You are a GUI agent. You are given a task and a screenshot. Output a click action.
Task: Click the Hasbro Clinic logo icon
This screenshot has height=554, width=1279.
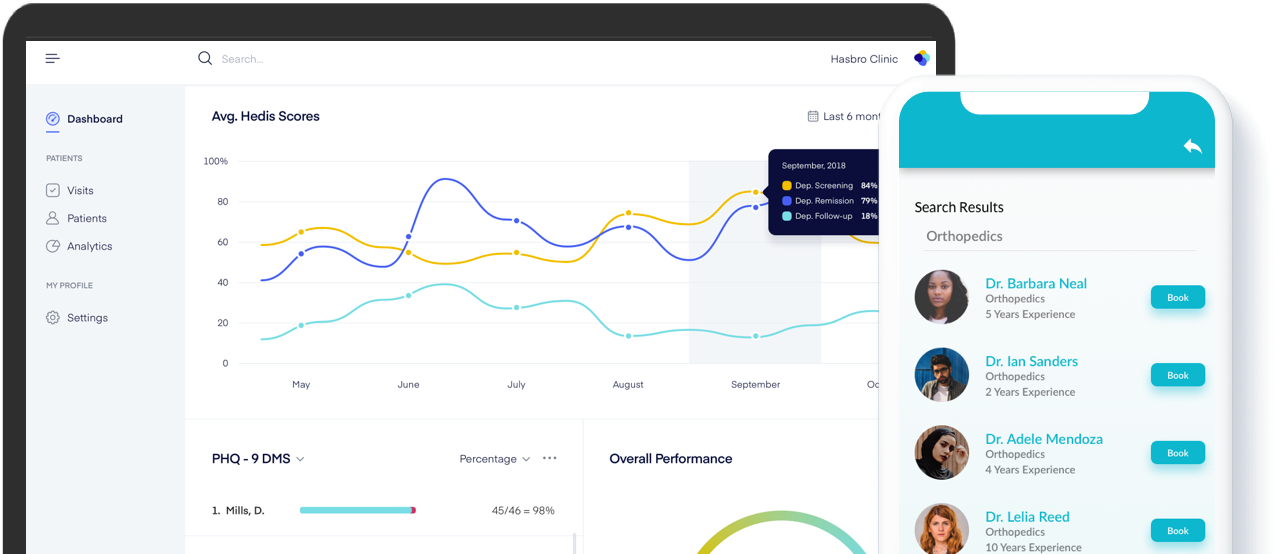922,58
